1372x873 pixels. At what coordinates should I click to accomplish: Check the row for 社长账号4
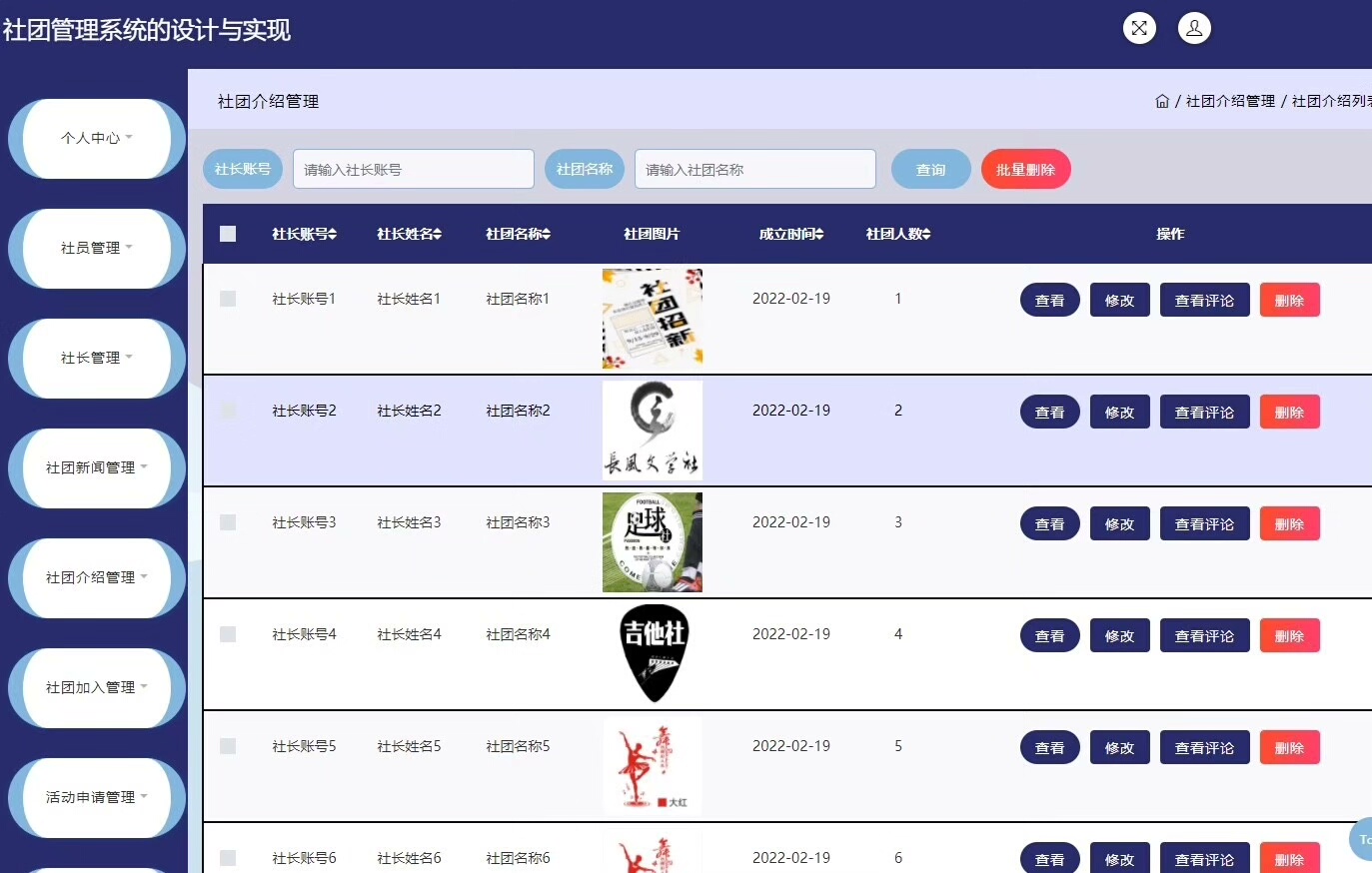click(228, 634)
